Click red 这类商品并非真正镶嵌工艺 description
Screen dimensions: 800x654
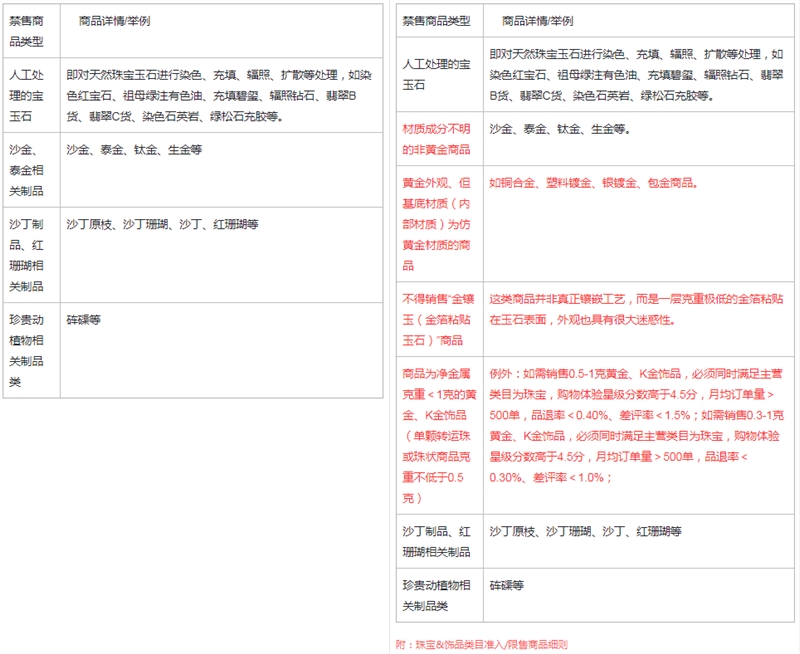637,309
